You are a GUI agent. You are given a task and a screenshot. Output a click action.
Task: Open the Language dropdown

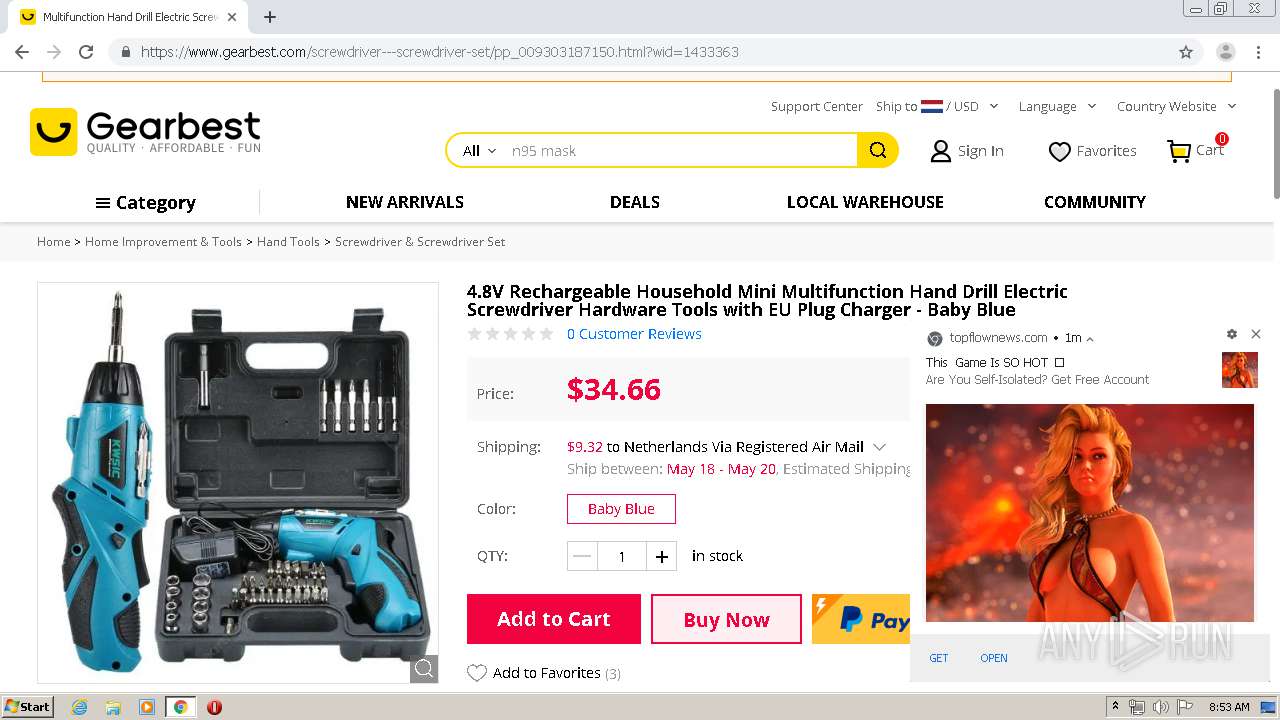[x=1057, y=106]
